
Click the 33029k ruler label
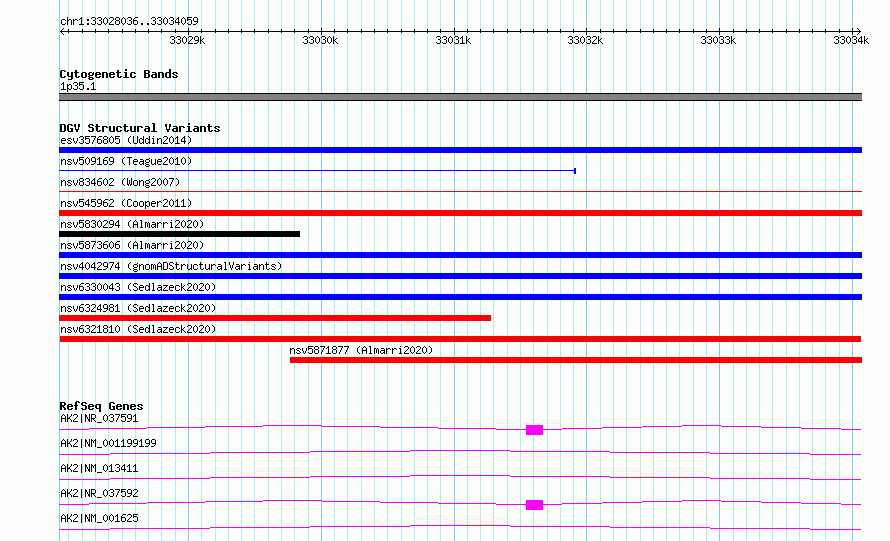point(187,40)
